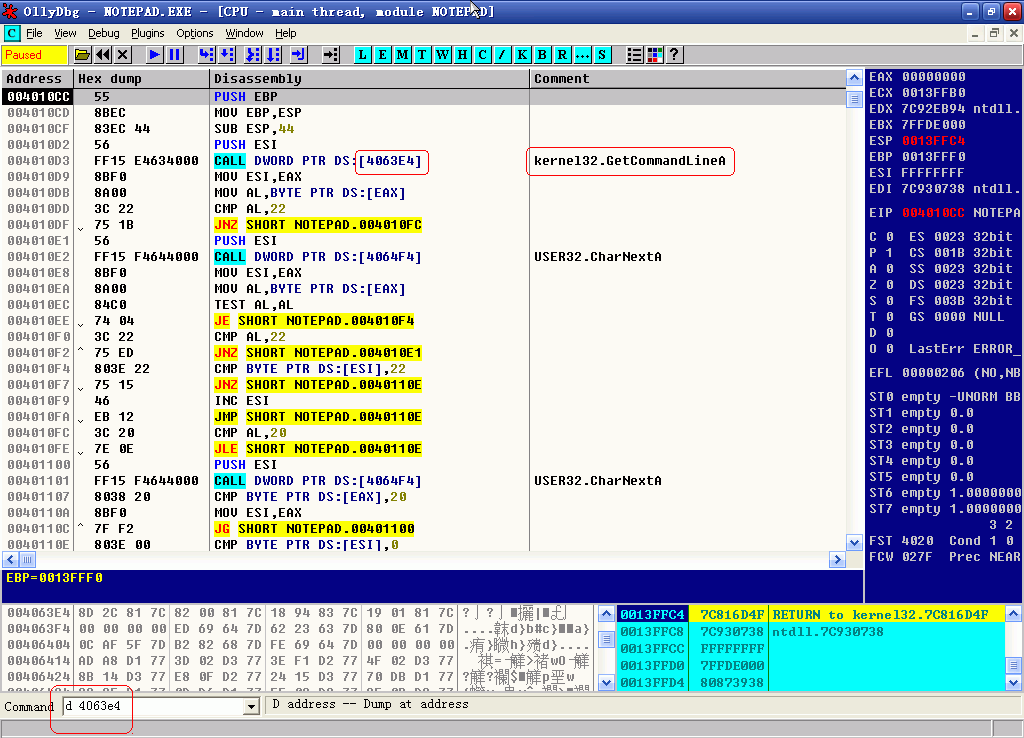Click the Command input field
Image resolution: width=1024 pixels, height=738 pixels.
click(x=153, y=706)
